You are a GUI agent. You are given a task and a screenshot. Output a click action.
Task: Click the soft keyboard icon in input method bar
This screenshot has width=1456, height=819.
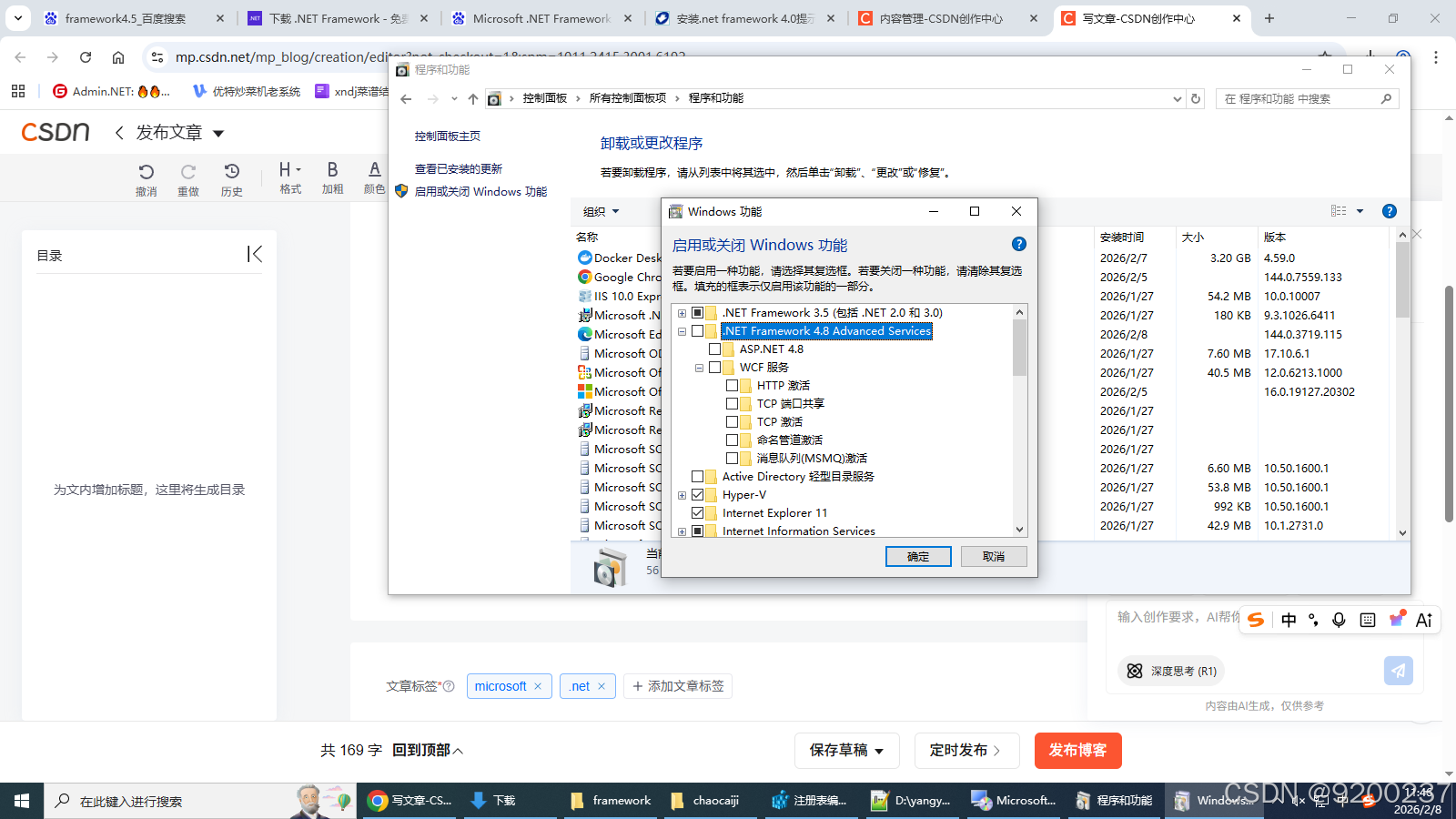[1368, 620]
